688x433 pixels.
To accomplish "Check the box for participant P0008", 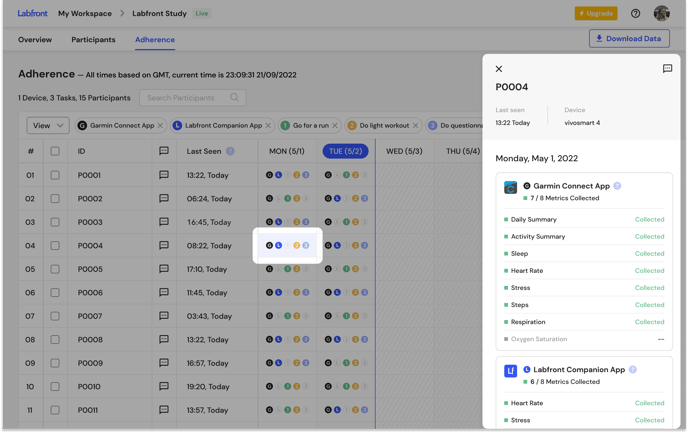I will click(x=55, y=340).
